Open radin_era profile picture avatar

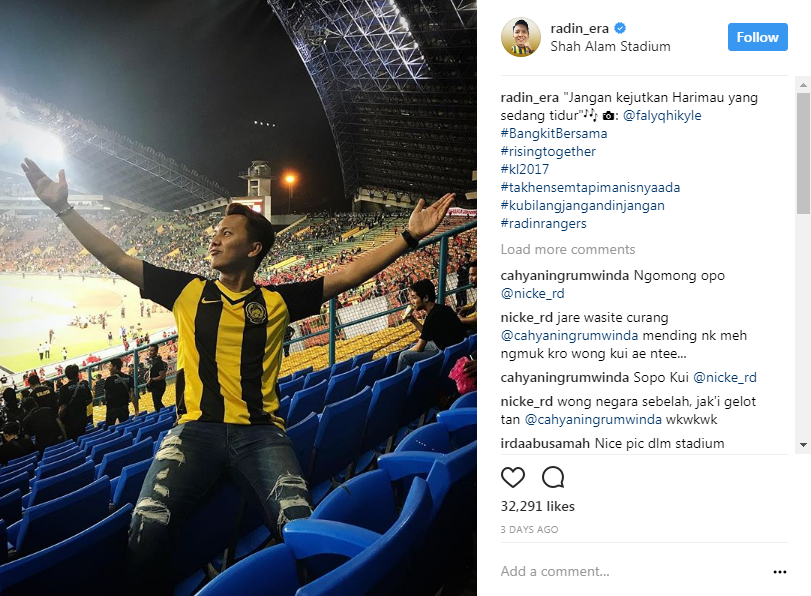(x=520, y=37)
